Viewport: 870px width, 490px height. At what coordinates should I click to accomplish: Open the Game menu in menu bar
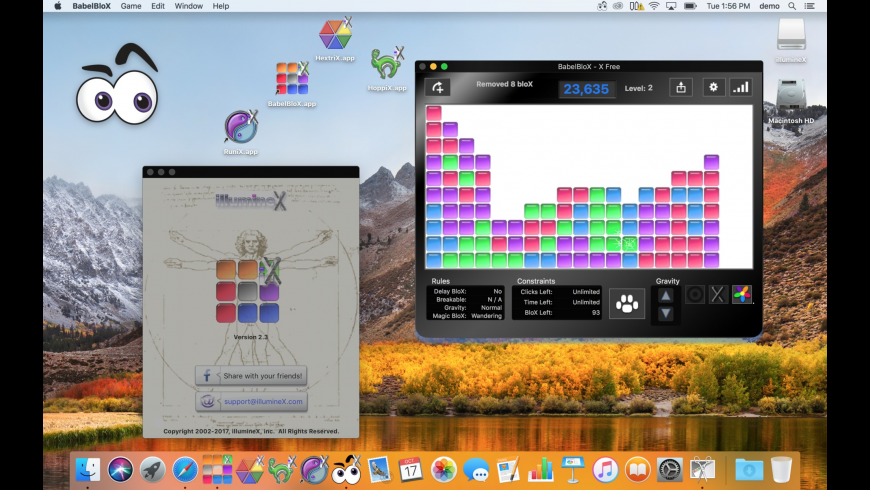(131, 6)
